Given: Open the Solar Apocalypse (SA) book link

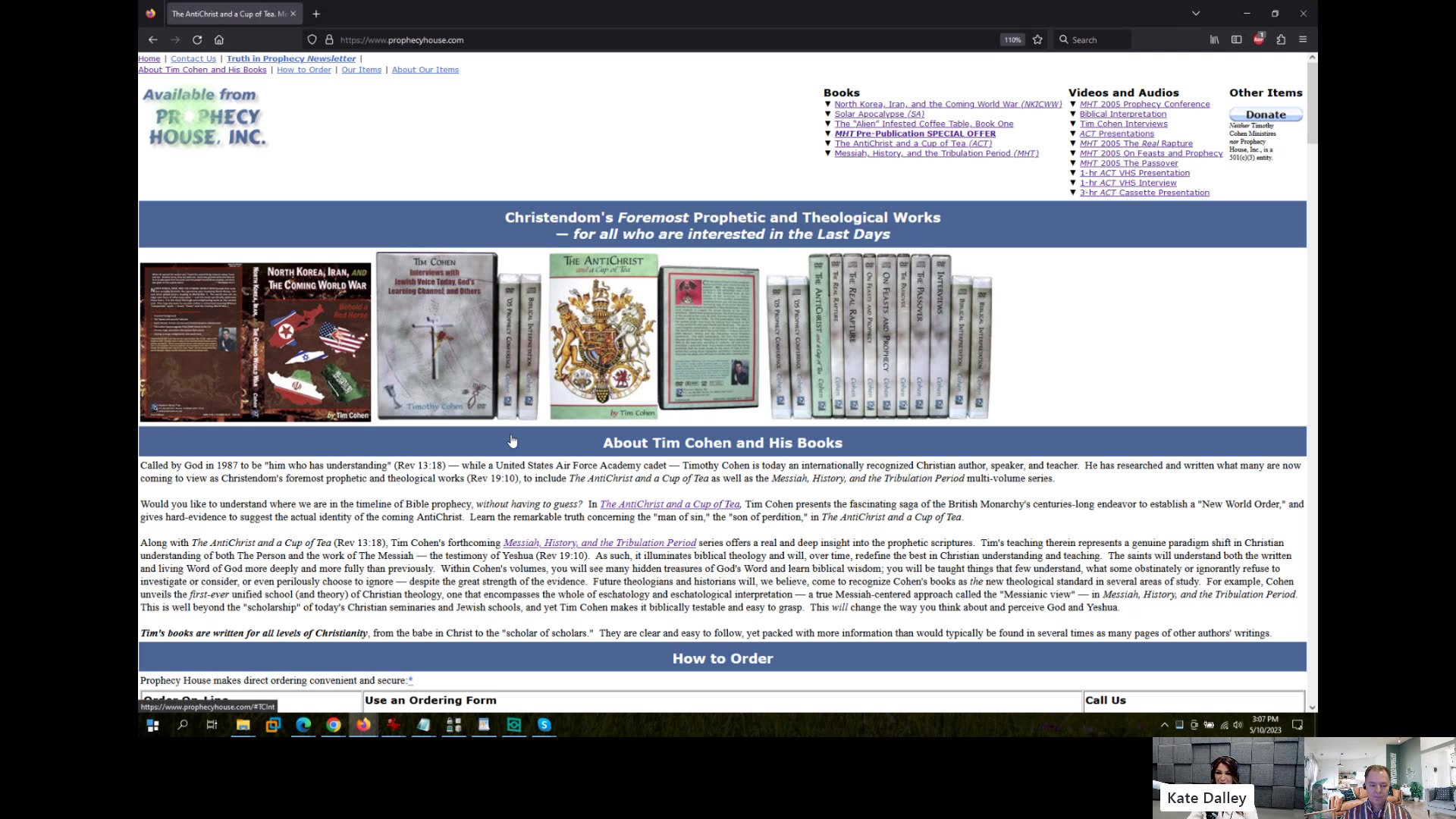Looking at the screenshot, I should [x=879, y=114].
